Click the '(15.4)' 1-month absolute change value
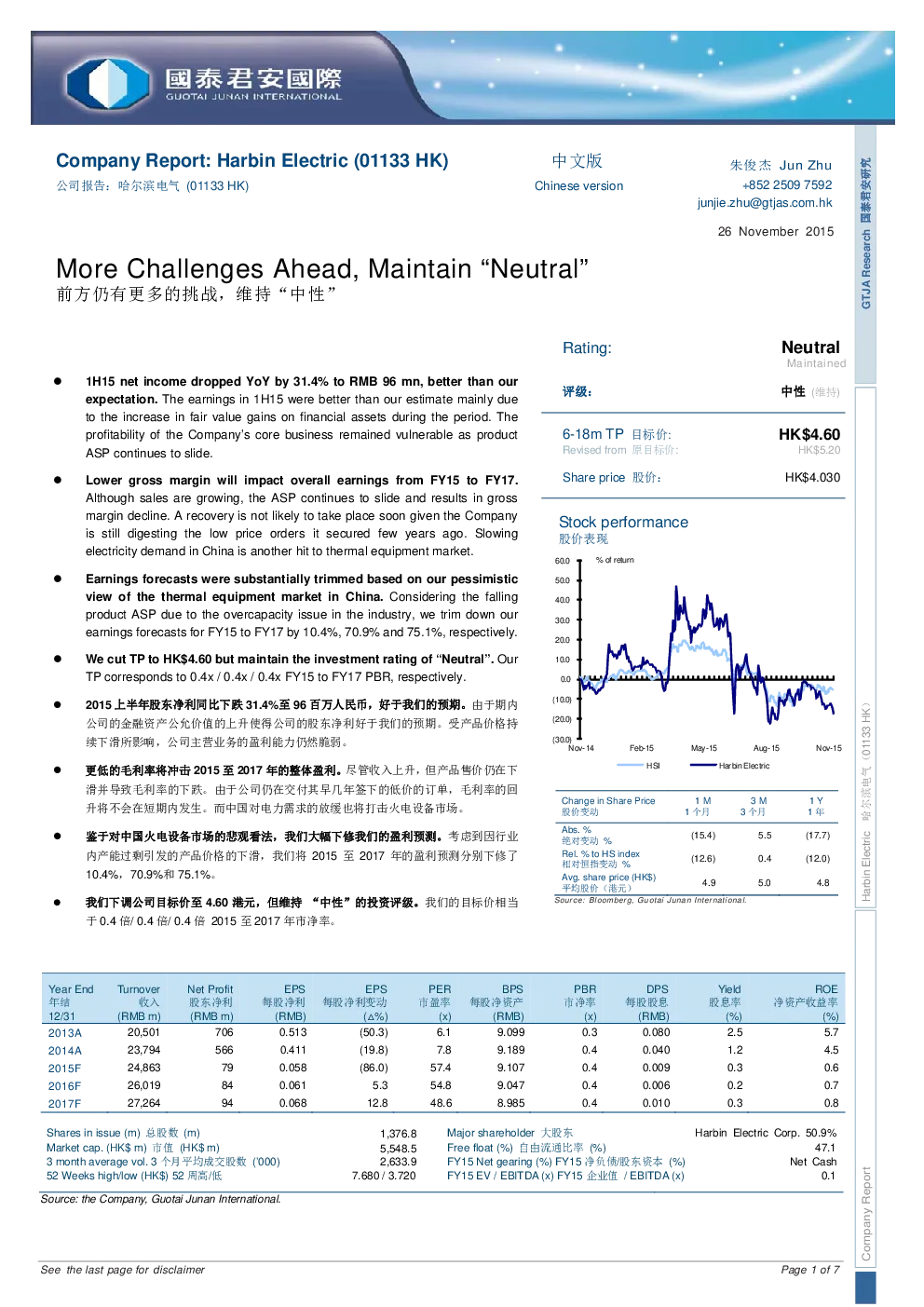924x1307 pixels. (703, 836)
